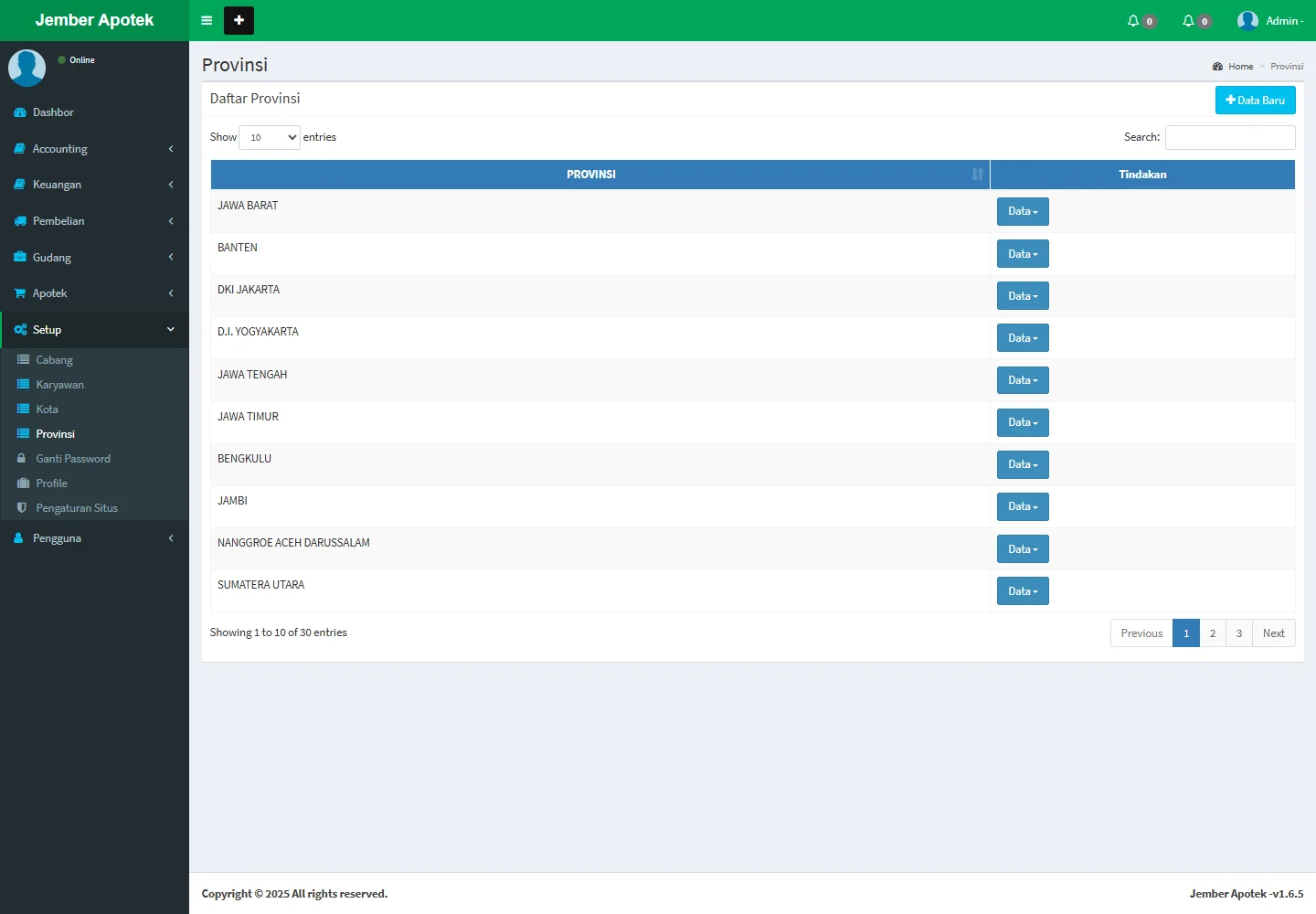Open the Kota submenu item

pos(47,409)
